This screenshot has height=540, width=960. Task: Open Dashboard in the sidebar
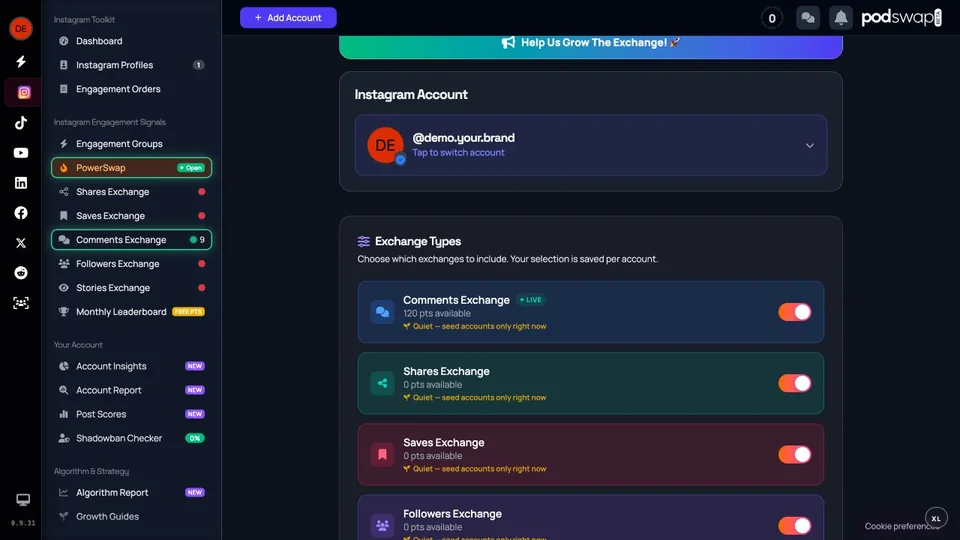coord(131,41)
